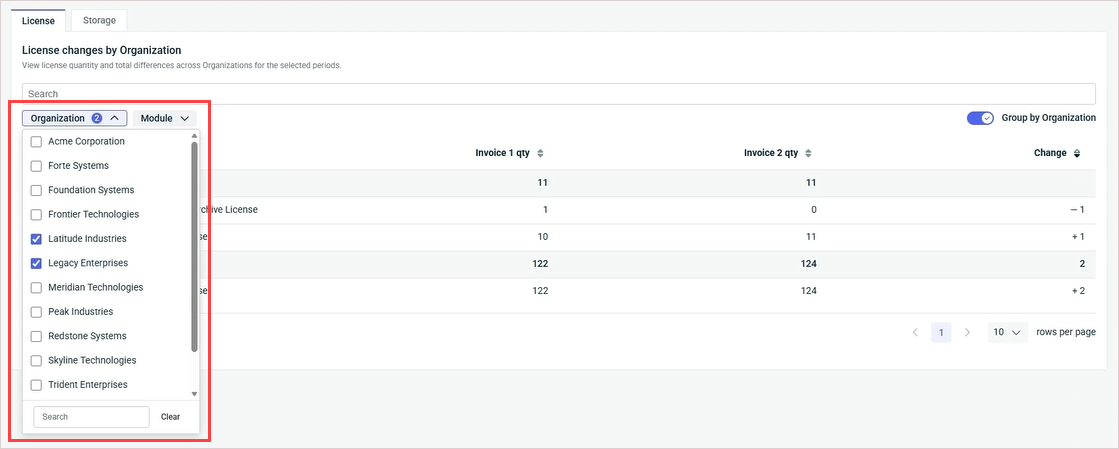Sort by Invoice 1 qty column icon
1119x449 pixels.
541,153
